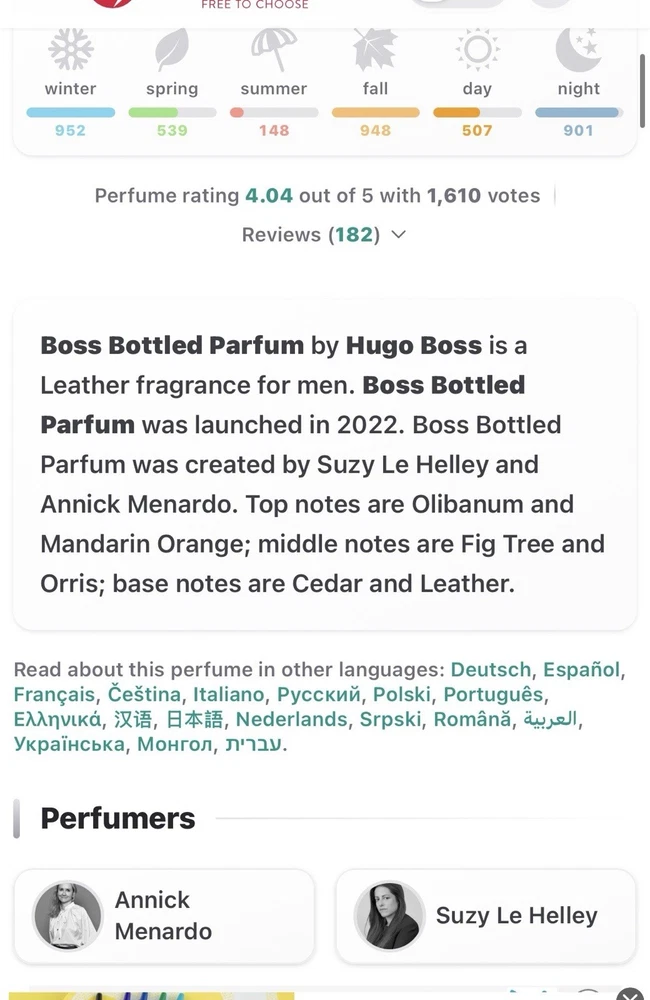Open the Español language link
This screenshot has height=1000, width=650.
click(582, 670)
